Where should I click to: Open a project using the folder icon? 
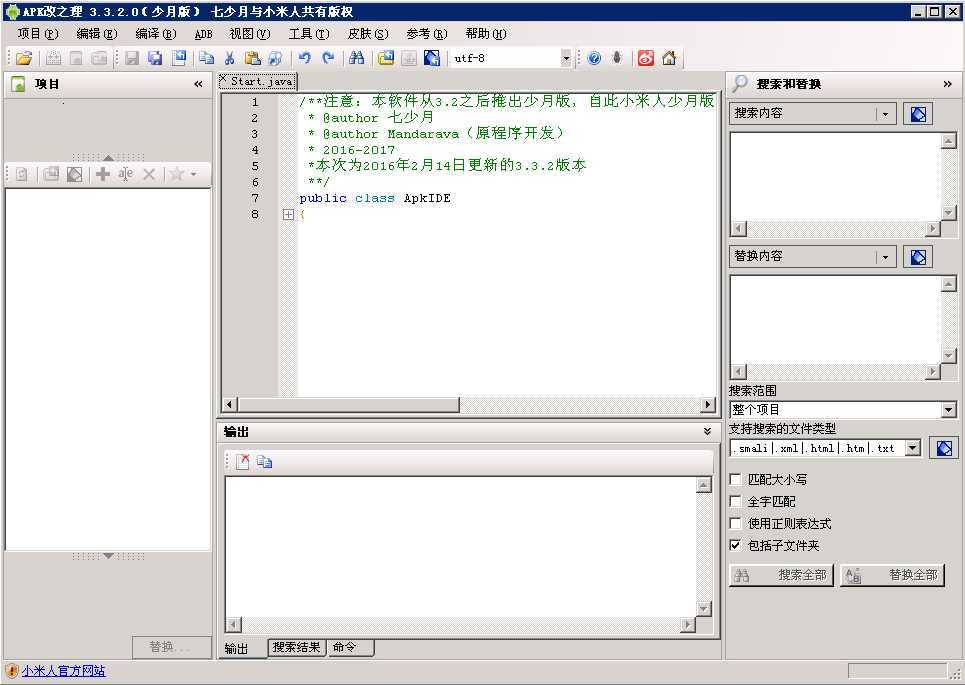coord(24,57)
